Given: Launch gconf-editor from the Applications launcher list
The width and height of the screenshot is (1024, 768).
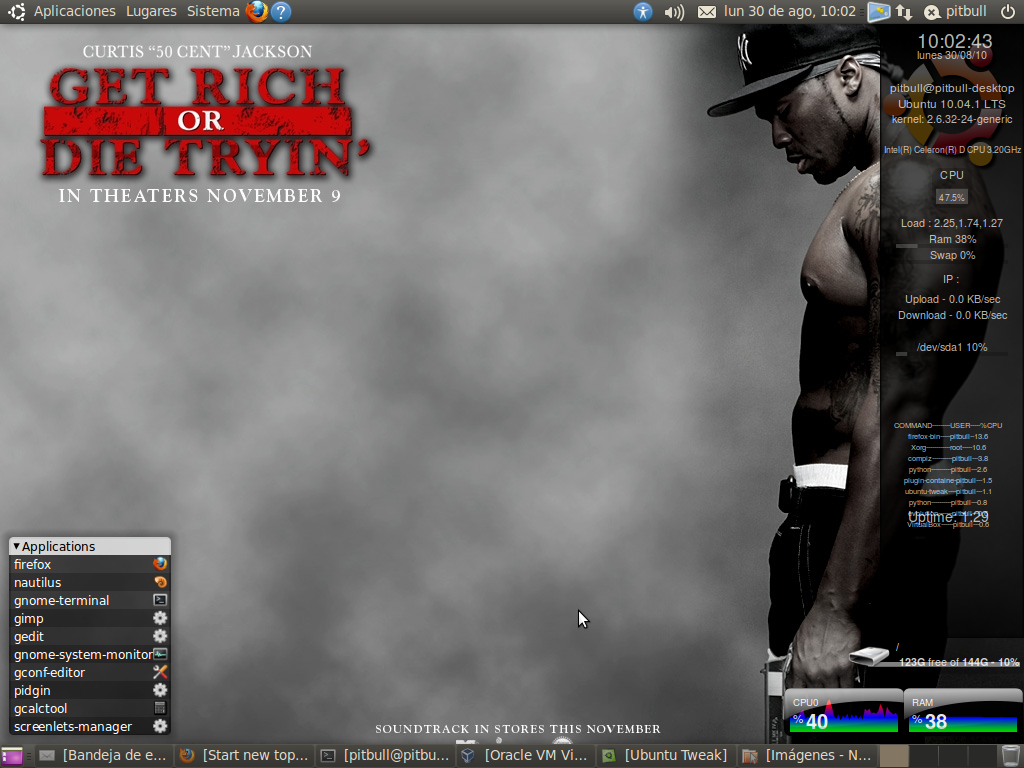Looking at the screenshot, I should coord(90,673).
